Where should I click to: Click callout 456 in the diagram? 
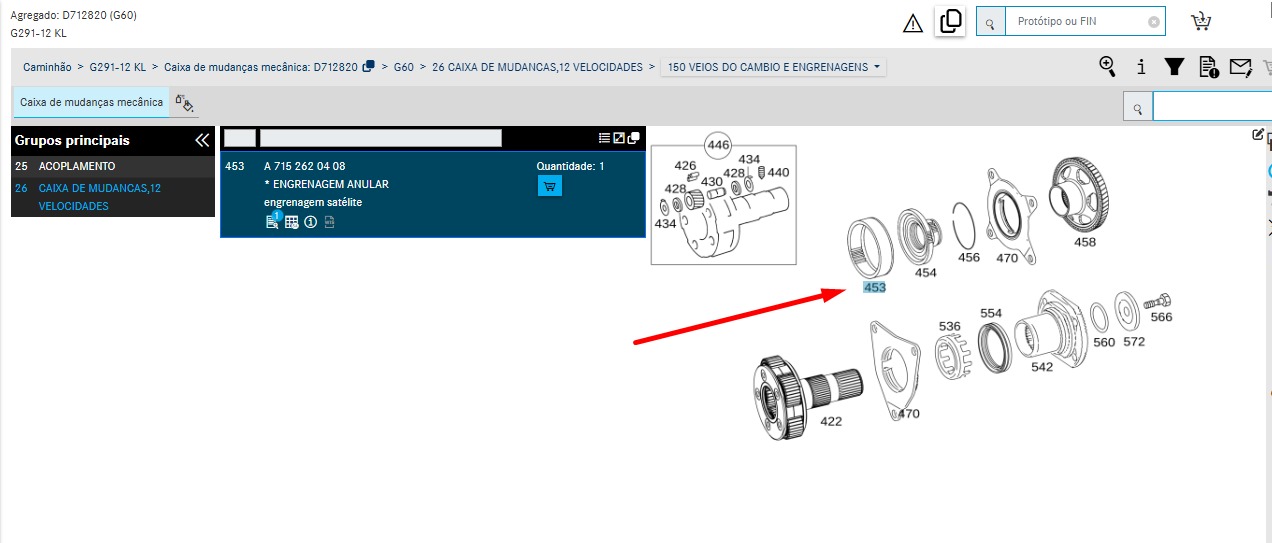[x=969, y=257]
